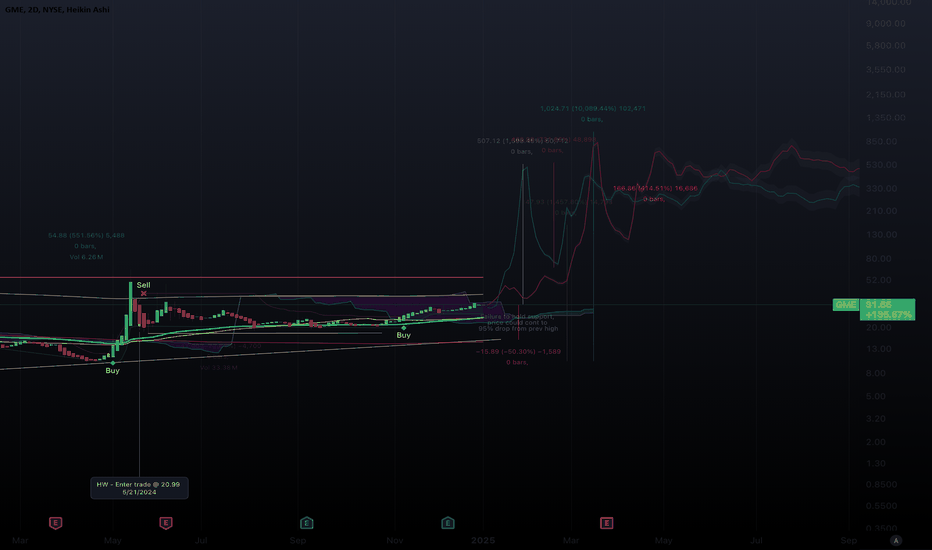Image resolution: width=932 pixels, height=550 pixels.
Task: Select the '1,024.71 (10,089.44%) 102,471' measurement label
Action: (593, 109)
